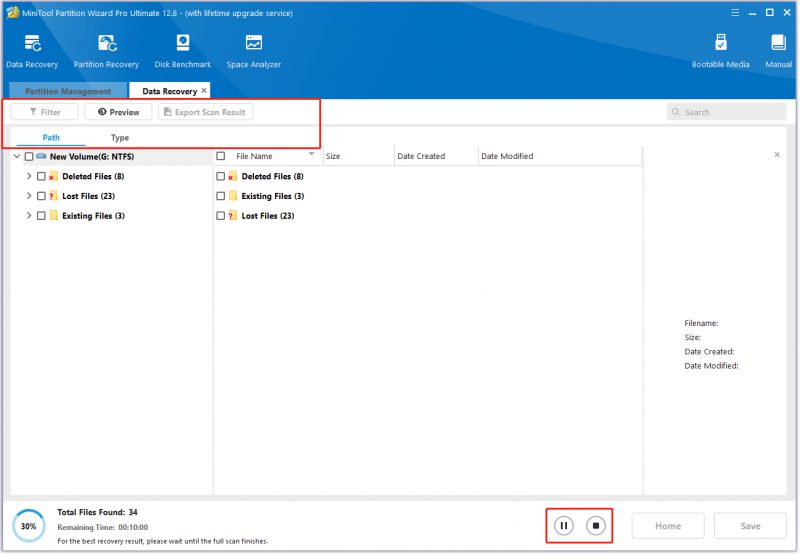
Task: Check Lost Files (23) in file list
Action: 221,216
